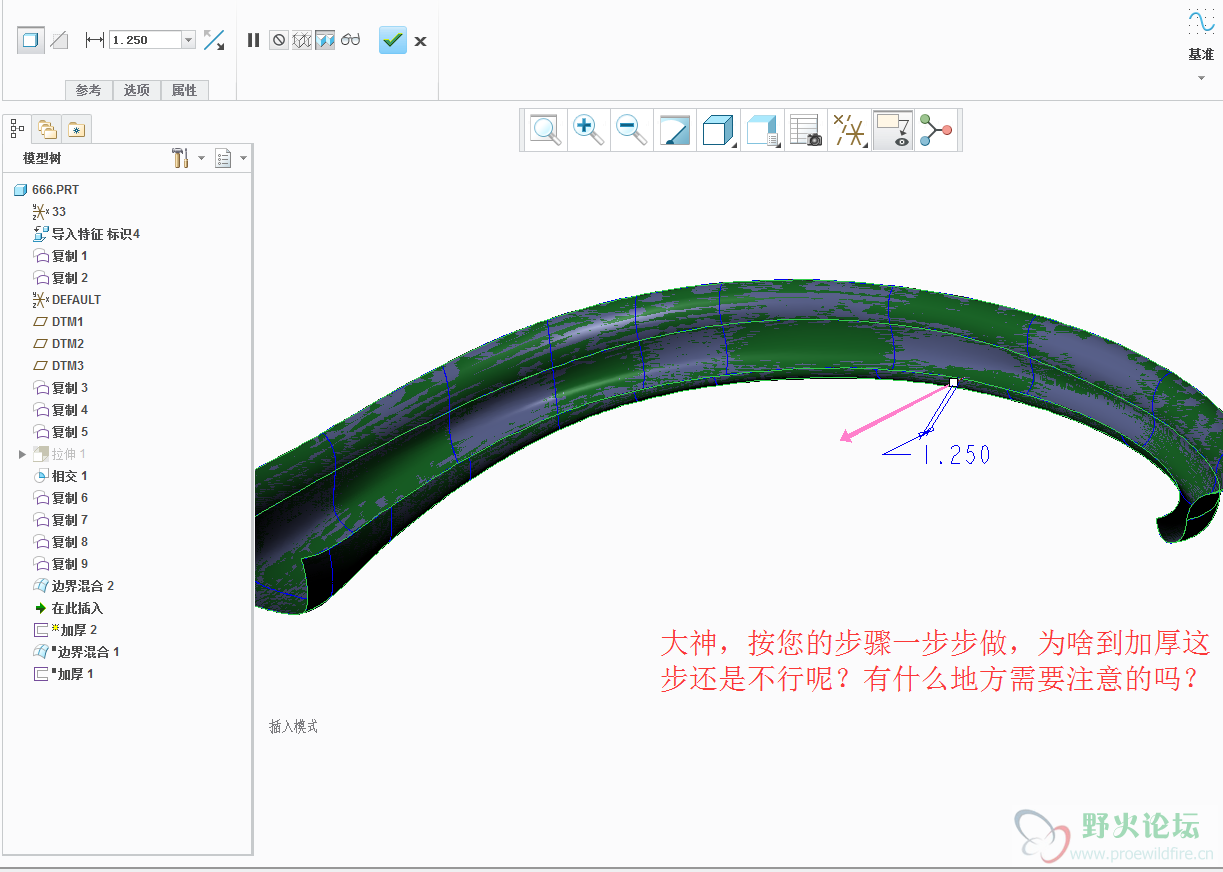Switch to the folder browser tab

click(46, 128)
